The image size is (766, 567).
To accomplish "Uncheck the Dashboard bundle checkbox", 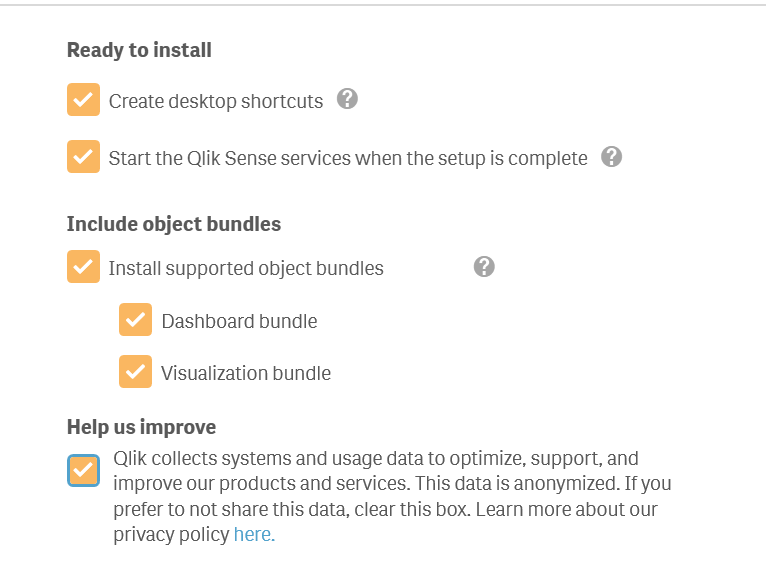I will (x=135, y=320).
